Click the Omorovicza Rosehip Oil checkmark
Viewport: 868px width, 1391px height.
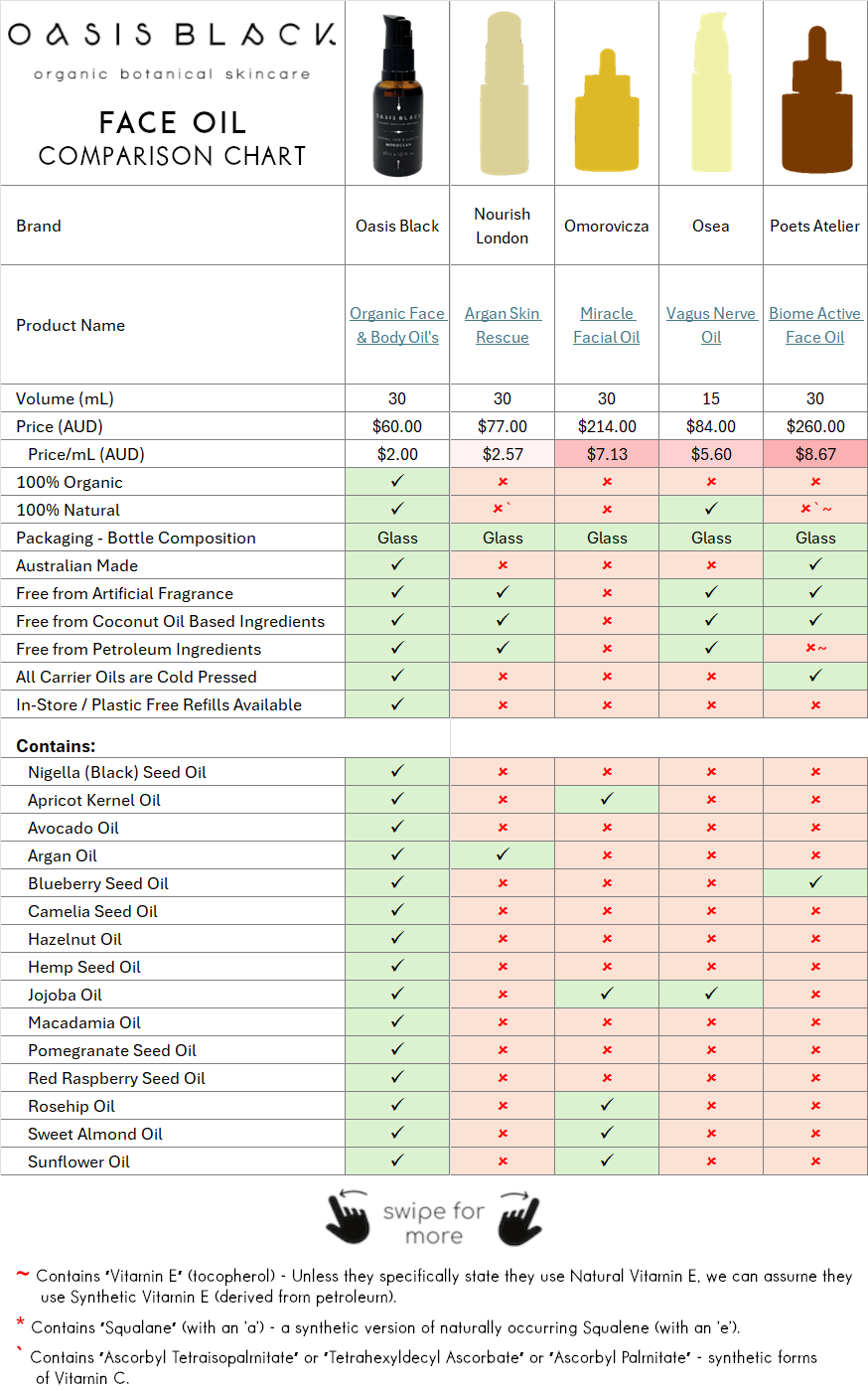(x=607, y=1105)
